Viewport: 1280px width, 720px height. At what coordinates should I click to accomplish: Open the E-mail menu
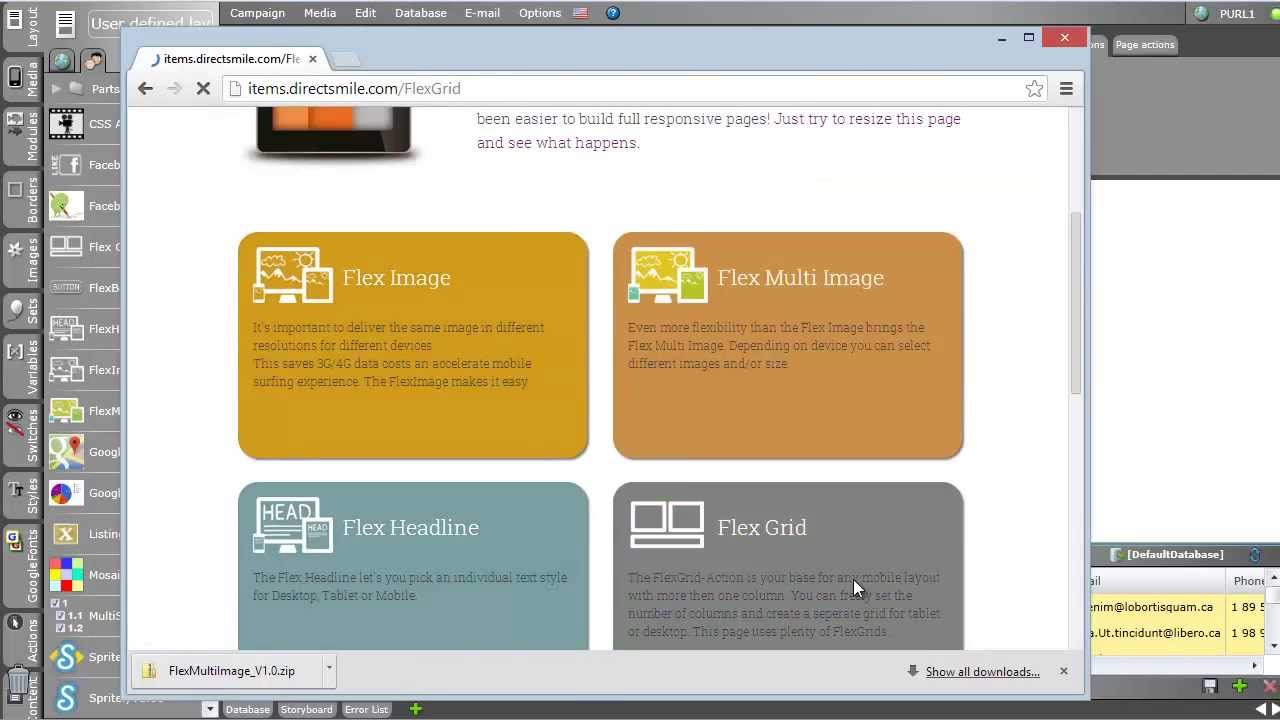point(482,13)
